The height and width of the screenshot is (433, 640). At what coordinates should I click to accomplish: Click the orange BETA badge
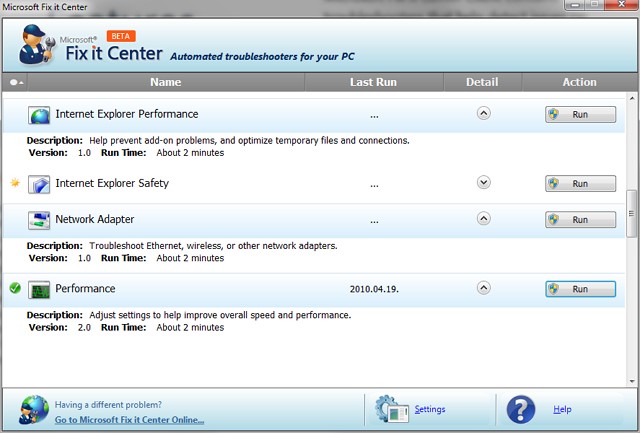(x=121, y=36)
